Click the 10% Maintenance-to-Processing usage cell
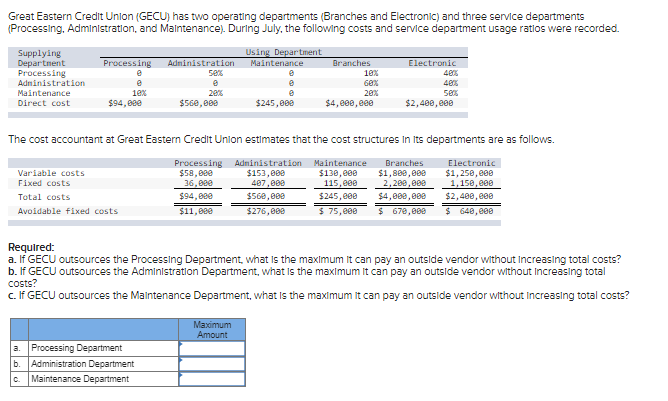The height and width of the screenshot is (401, 668). (139, 93)
